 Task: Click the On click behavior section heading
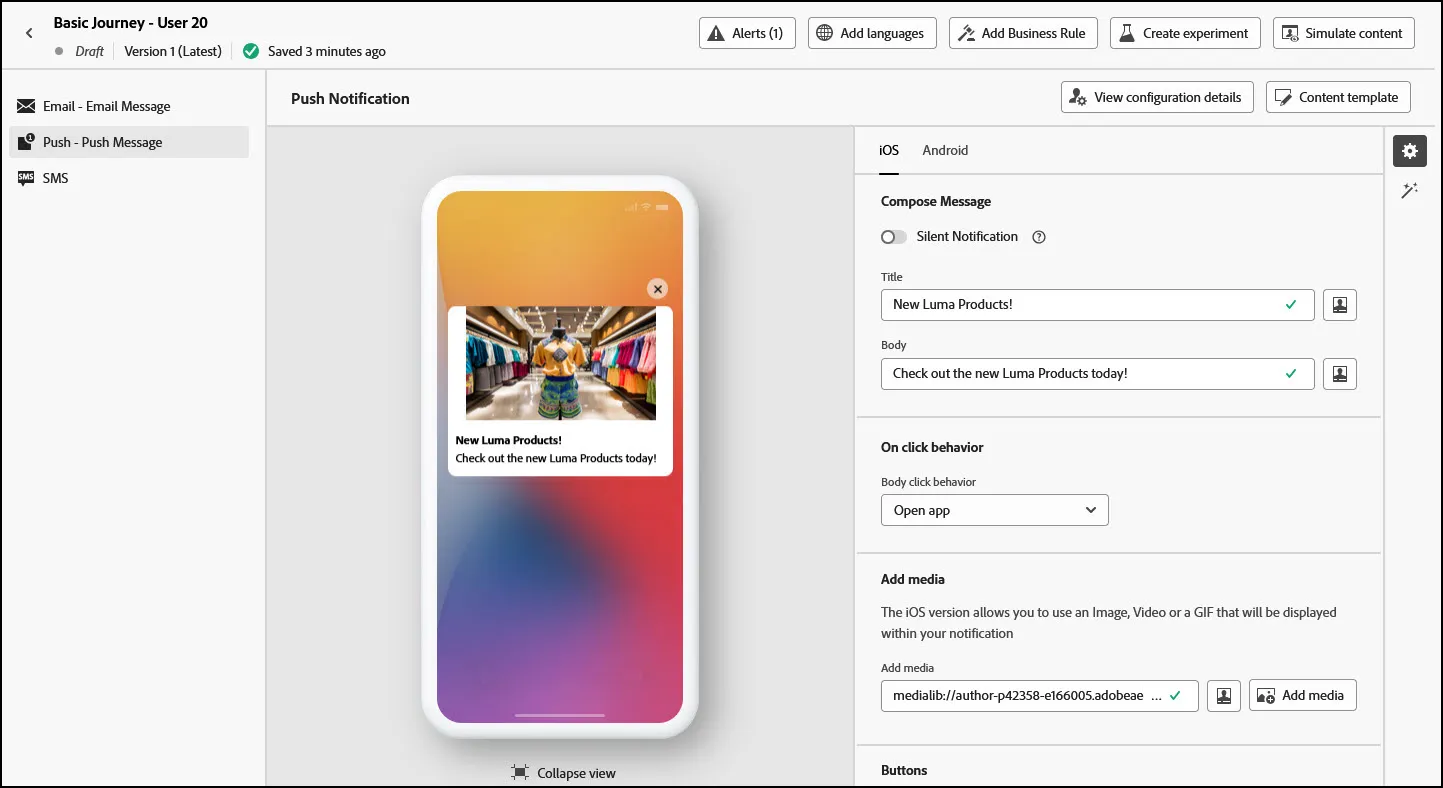[x=932, y=447]
